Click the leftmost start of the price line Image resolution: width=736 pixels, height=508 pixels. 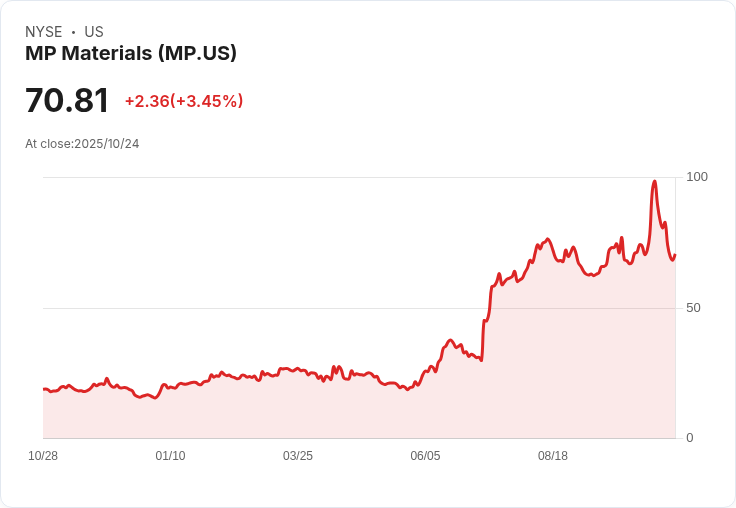pyautogui.click(x=44, y=389)
